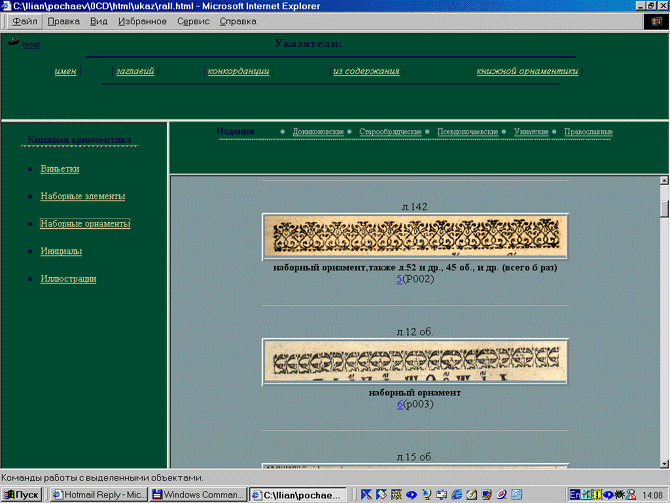Click the En language indicator in system tray

coord(574,494)
